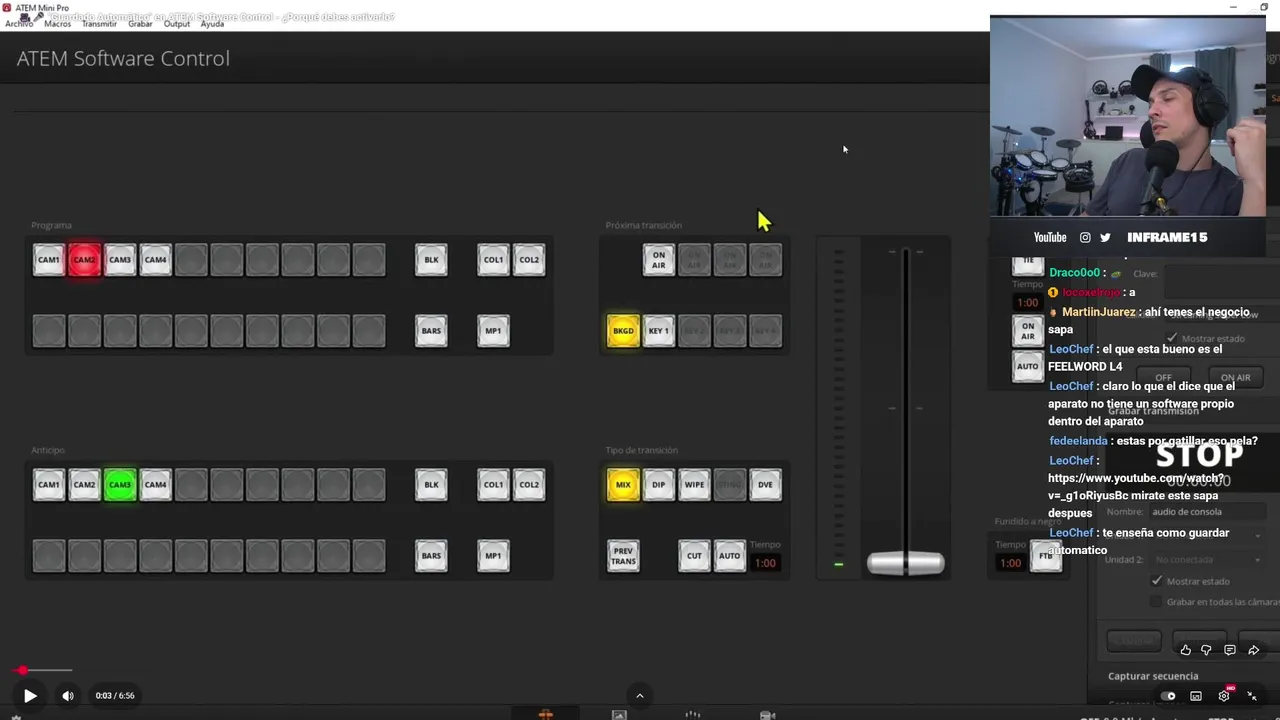
Task: Toggle ON AIR in Próxima transición
Action: [x=659, y=260]
